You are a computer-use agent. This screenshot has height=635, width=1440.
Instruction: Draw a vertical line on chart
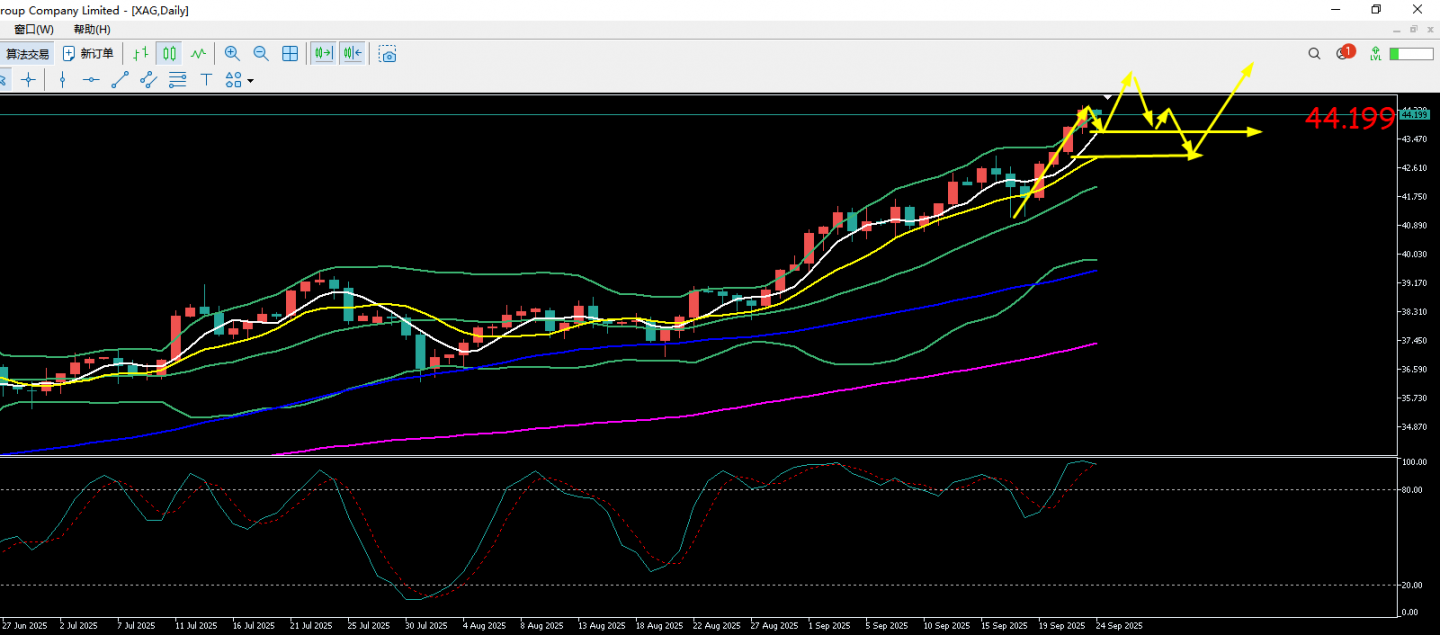coord(62,80)
